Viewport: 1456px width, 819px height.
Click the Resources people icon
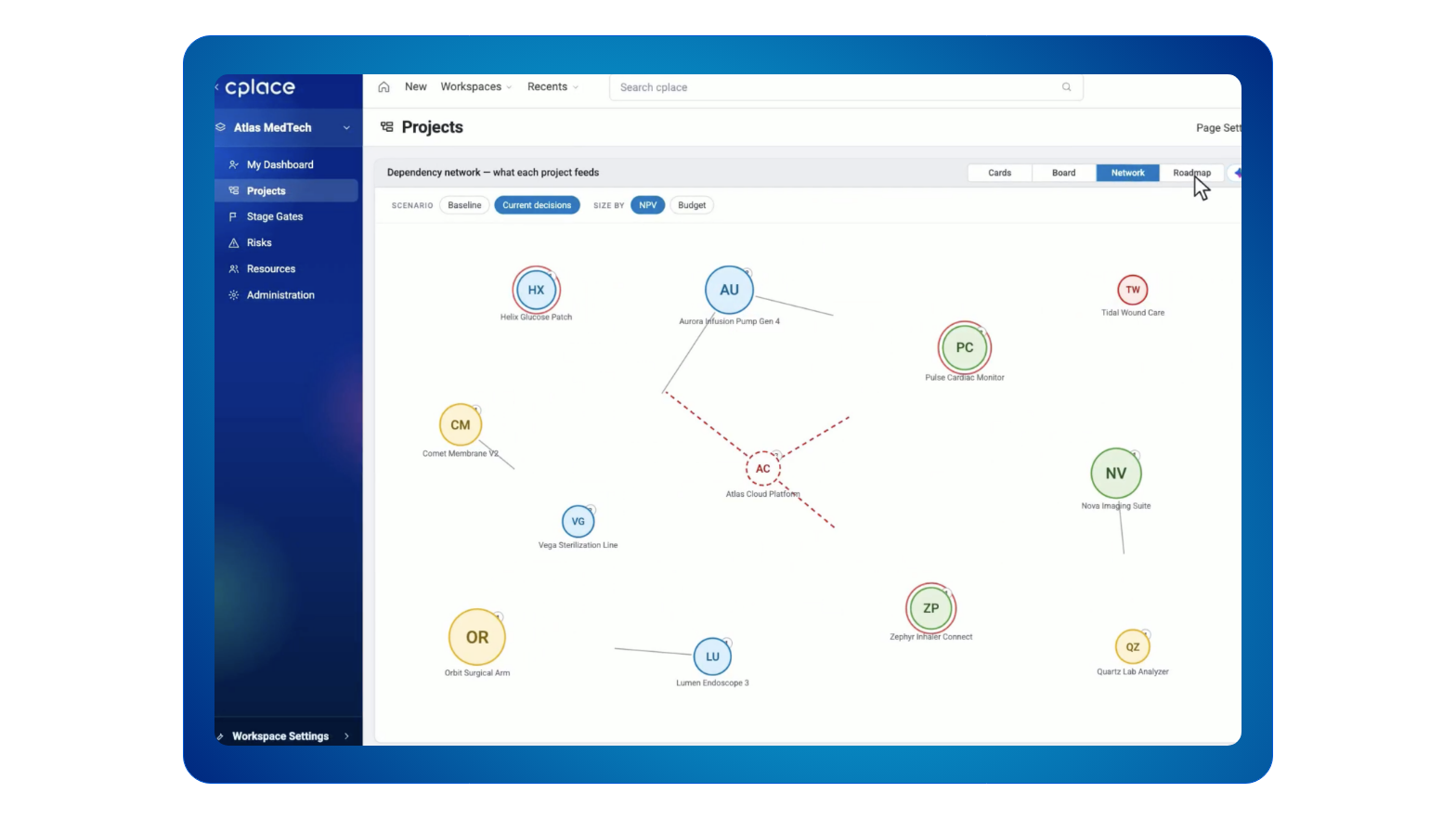(234, 268)
